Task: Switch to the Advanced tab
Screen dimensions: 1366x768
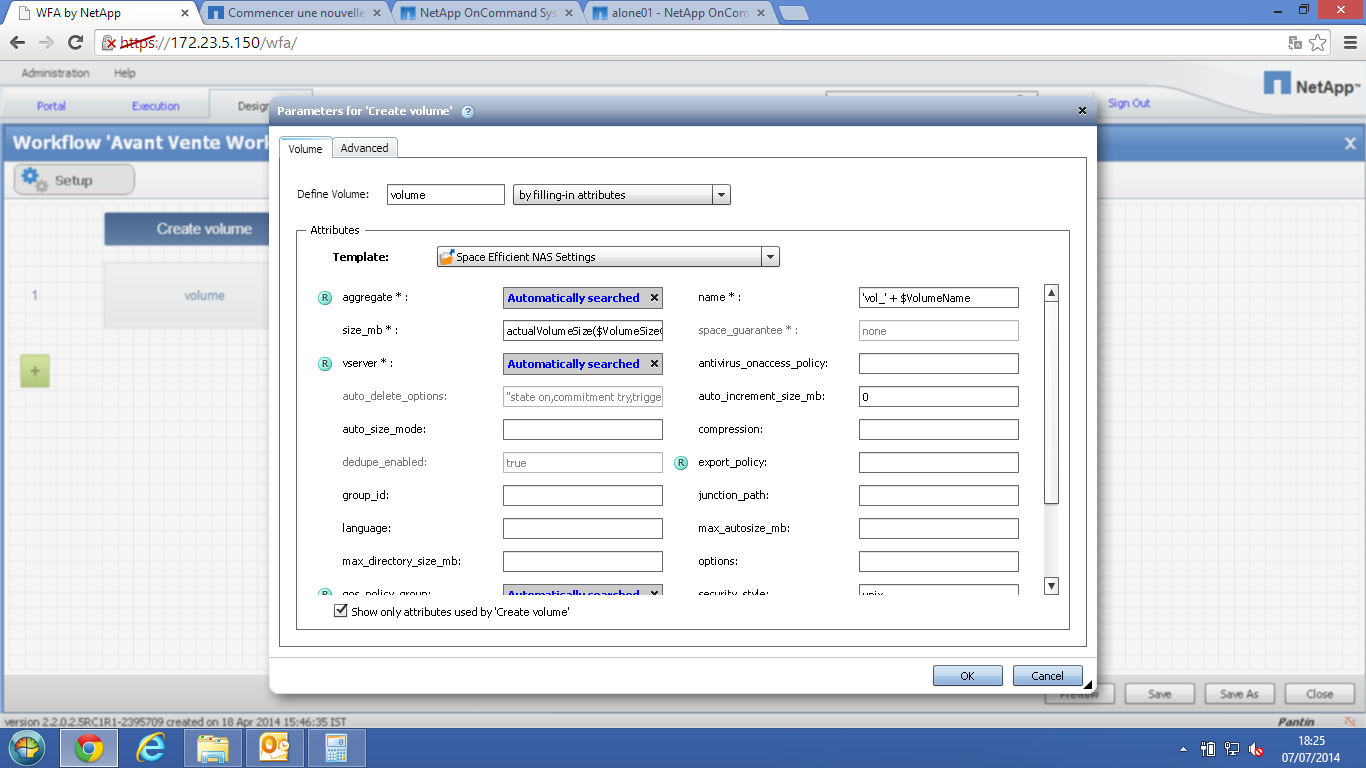Action: click(x=364, y=148)
